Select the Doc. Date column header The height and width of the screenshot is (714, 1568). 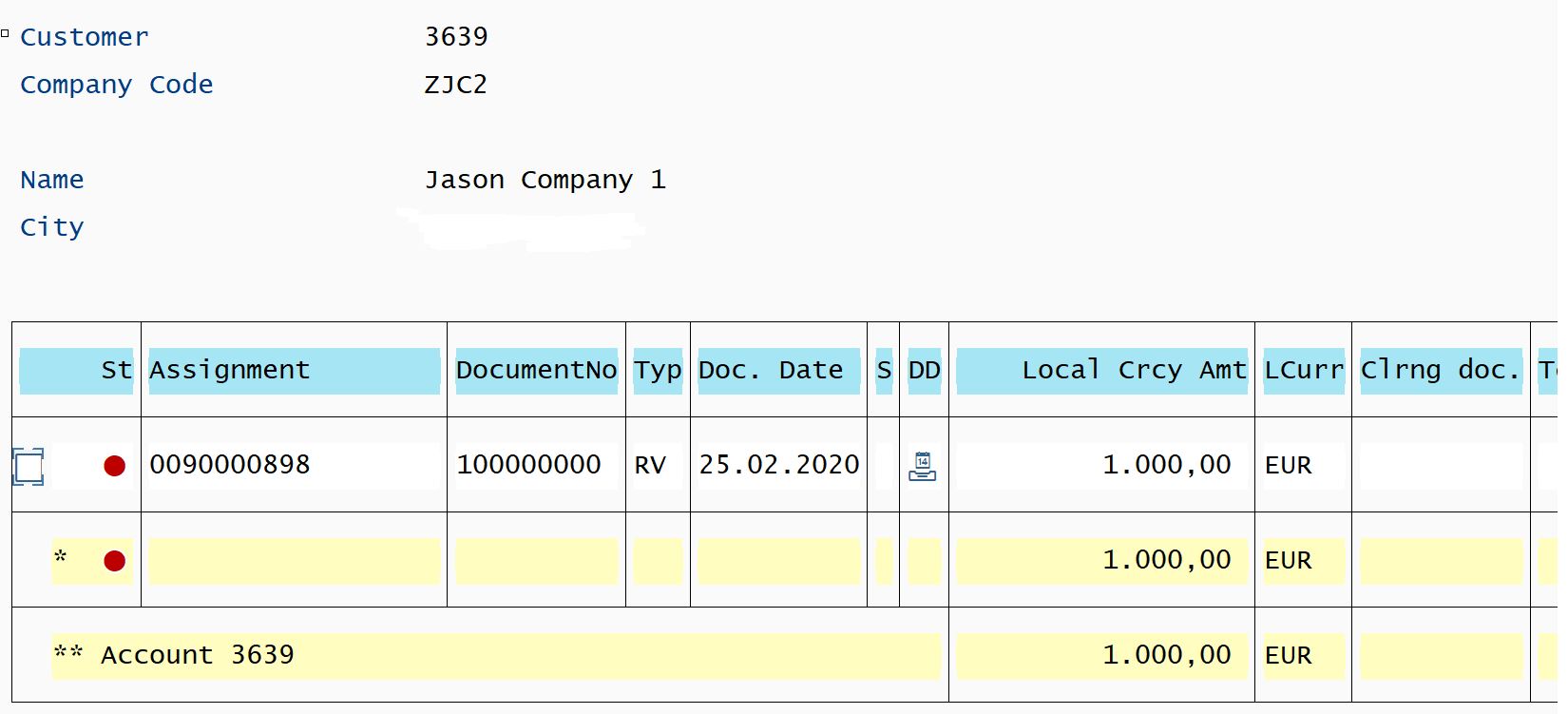tap(778, 371)
